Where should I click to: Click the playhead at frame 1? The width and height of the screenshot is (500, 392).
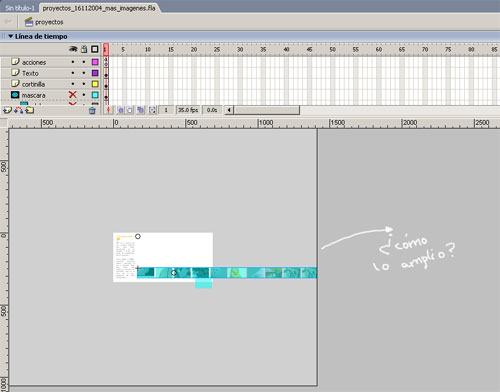(x=106, y=49)
